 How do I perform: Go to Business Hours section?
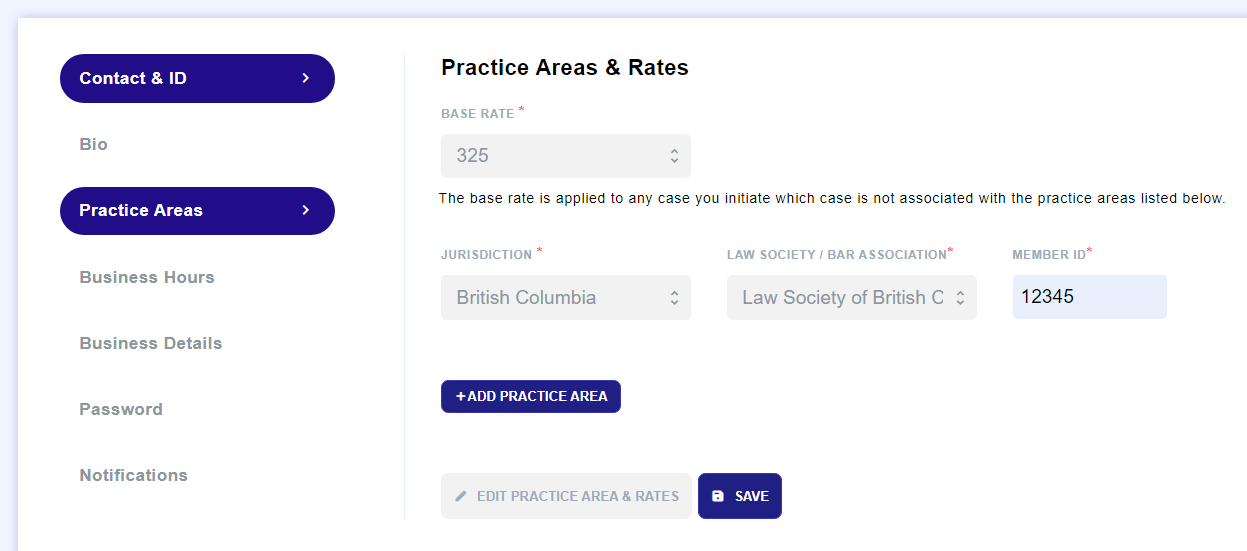(147, 277)
